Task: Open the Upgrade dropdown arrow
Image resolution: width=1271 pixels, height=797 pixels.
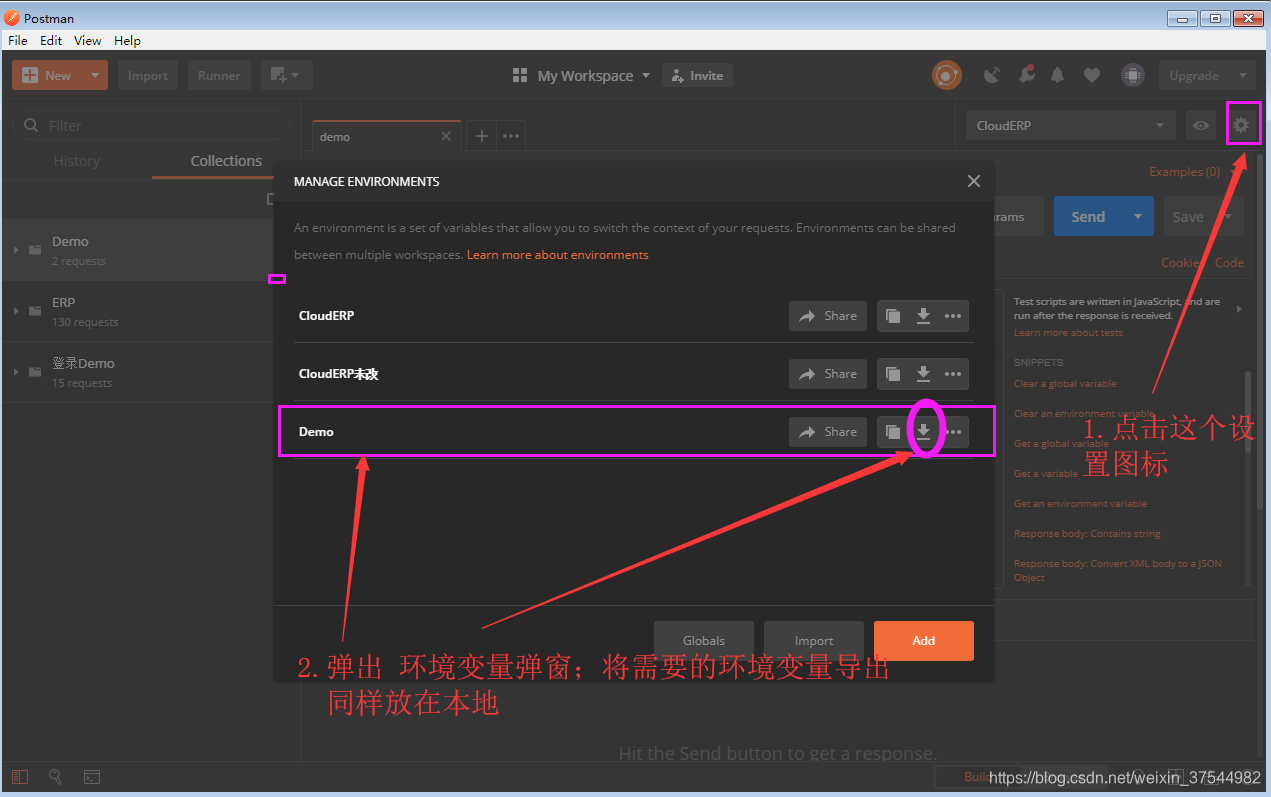Action: pos(1243,75)
